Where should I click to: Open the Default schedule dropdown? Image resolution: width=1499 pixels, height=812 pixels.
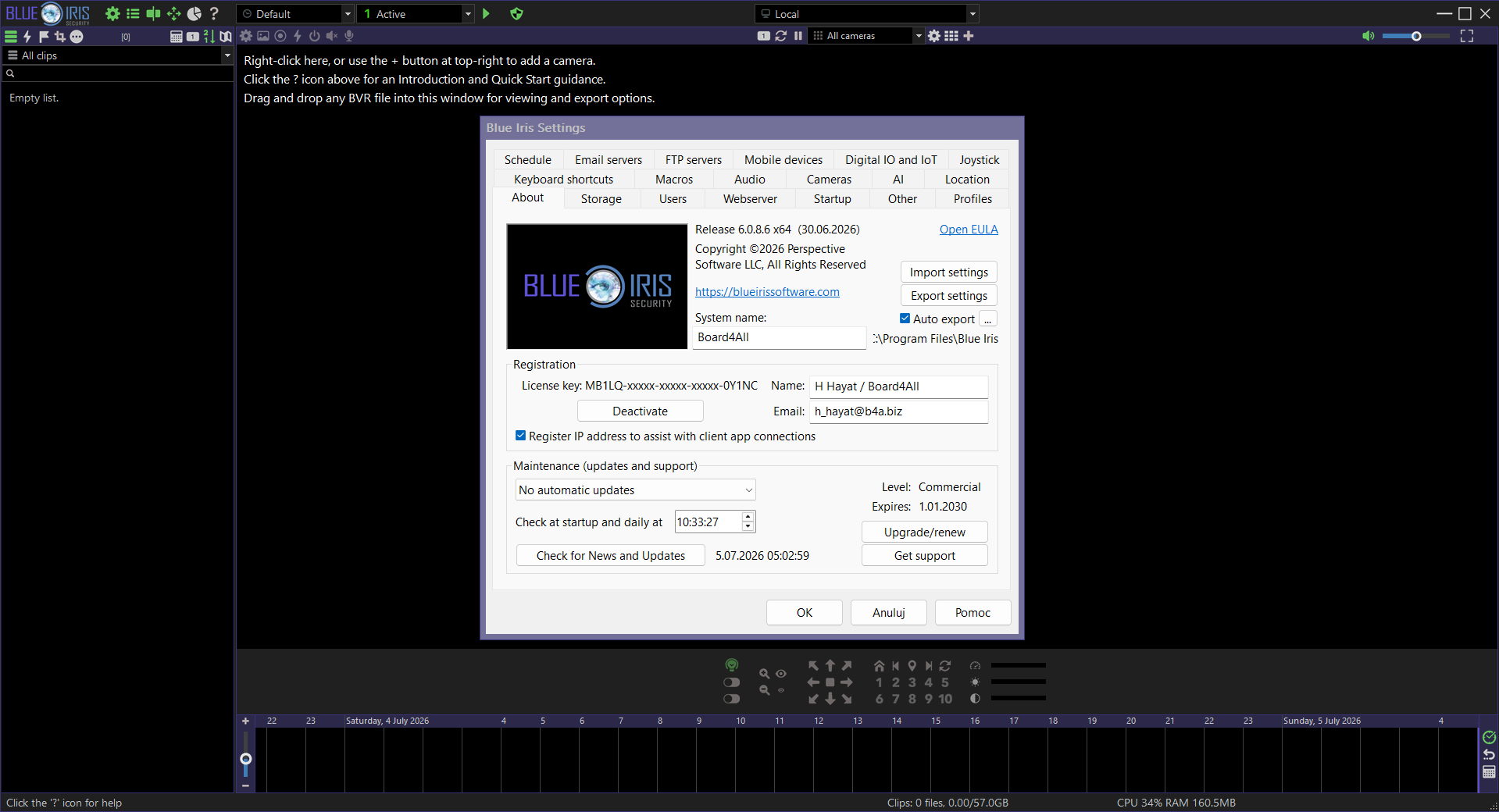tap(295, 14)
